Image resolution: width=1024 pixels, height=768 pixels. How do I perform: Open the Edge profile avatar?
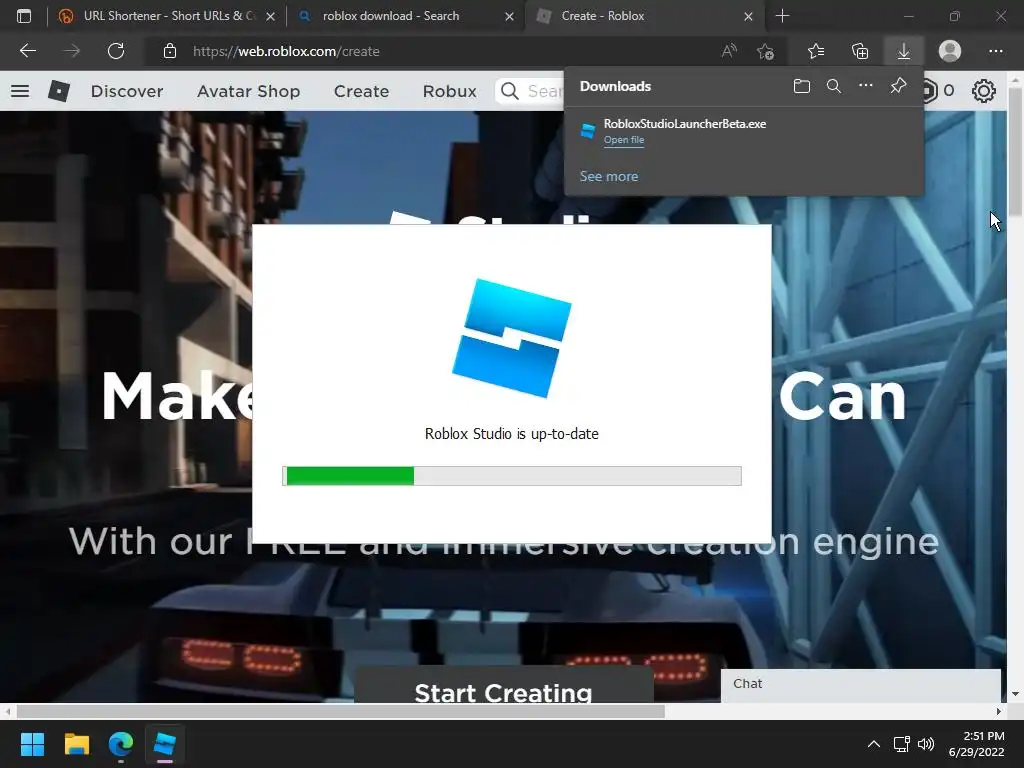pos(950,51)
